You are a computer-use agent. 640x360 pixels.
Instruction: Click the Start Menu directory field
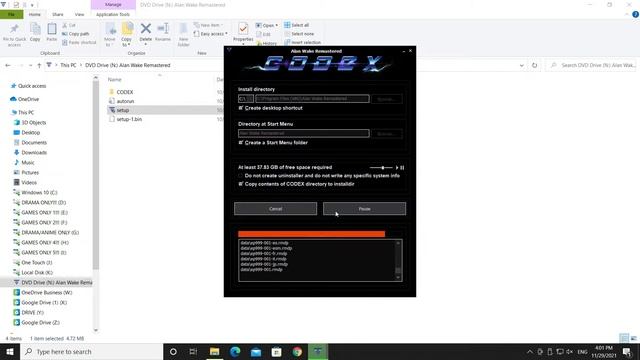pyautogui.click(x=304, y=133)
